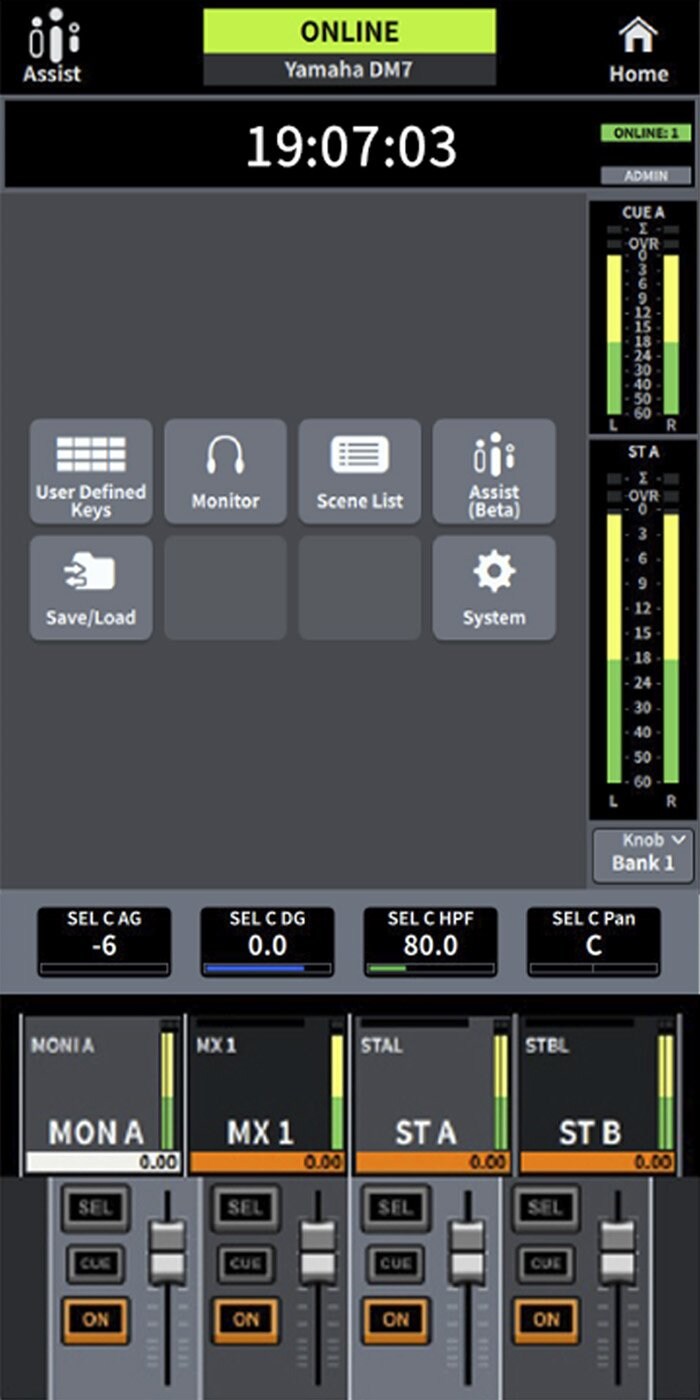This screenshot has height=1400, width=700.
Task: Click the CUE A level meter
Action: click(641, 316)
